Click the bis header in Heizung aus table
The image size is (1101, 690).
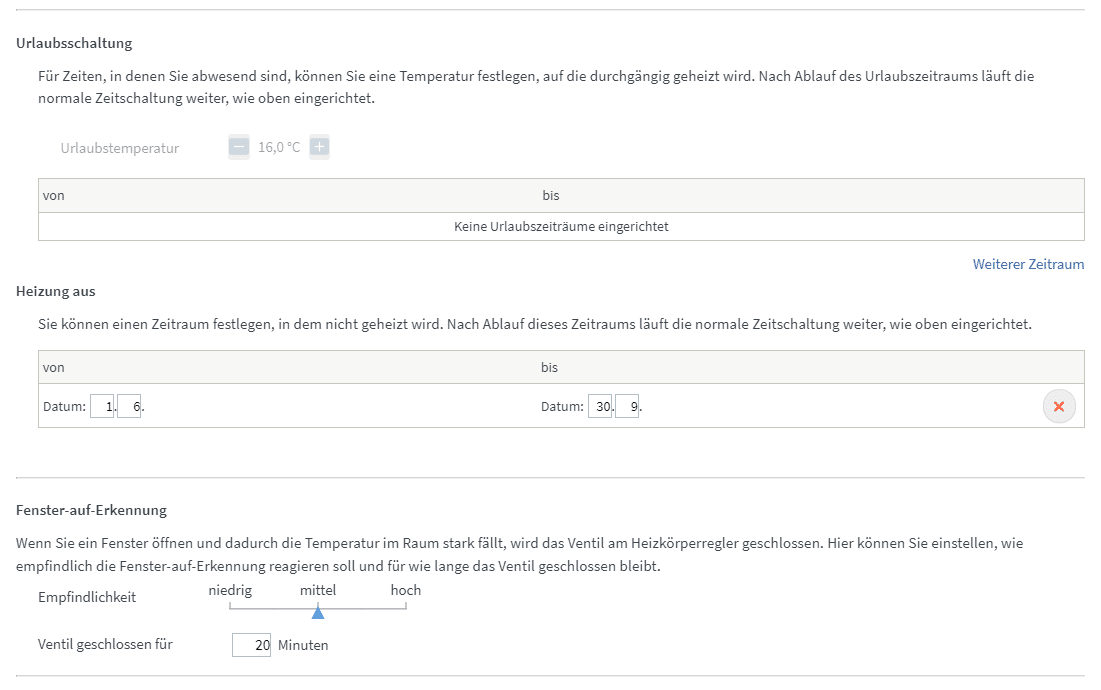[550, 368]
